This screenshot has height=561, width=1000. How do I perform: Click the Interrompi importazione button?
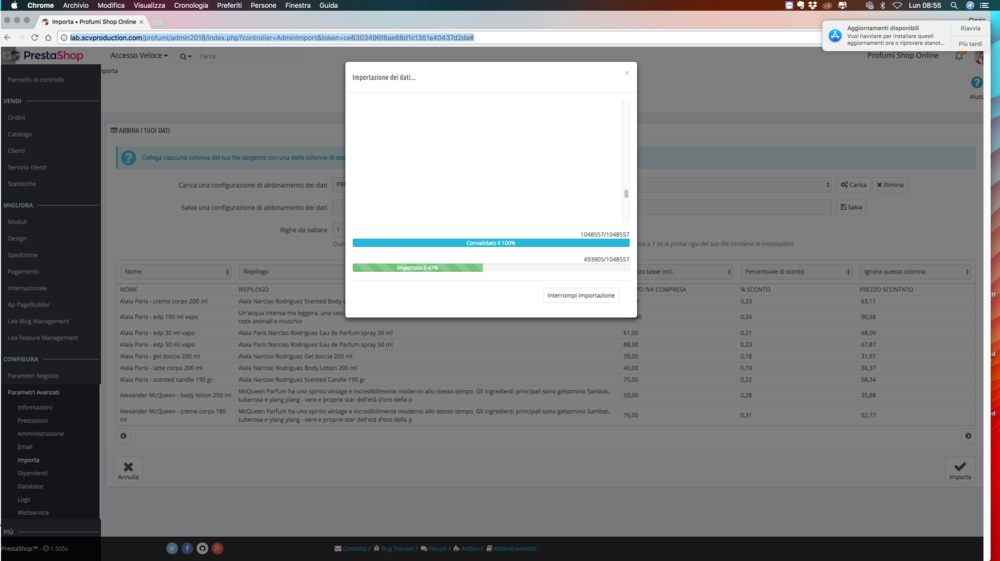click(x=580, y=295)
